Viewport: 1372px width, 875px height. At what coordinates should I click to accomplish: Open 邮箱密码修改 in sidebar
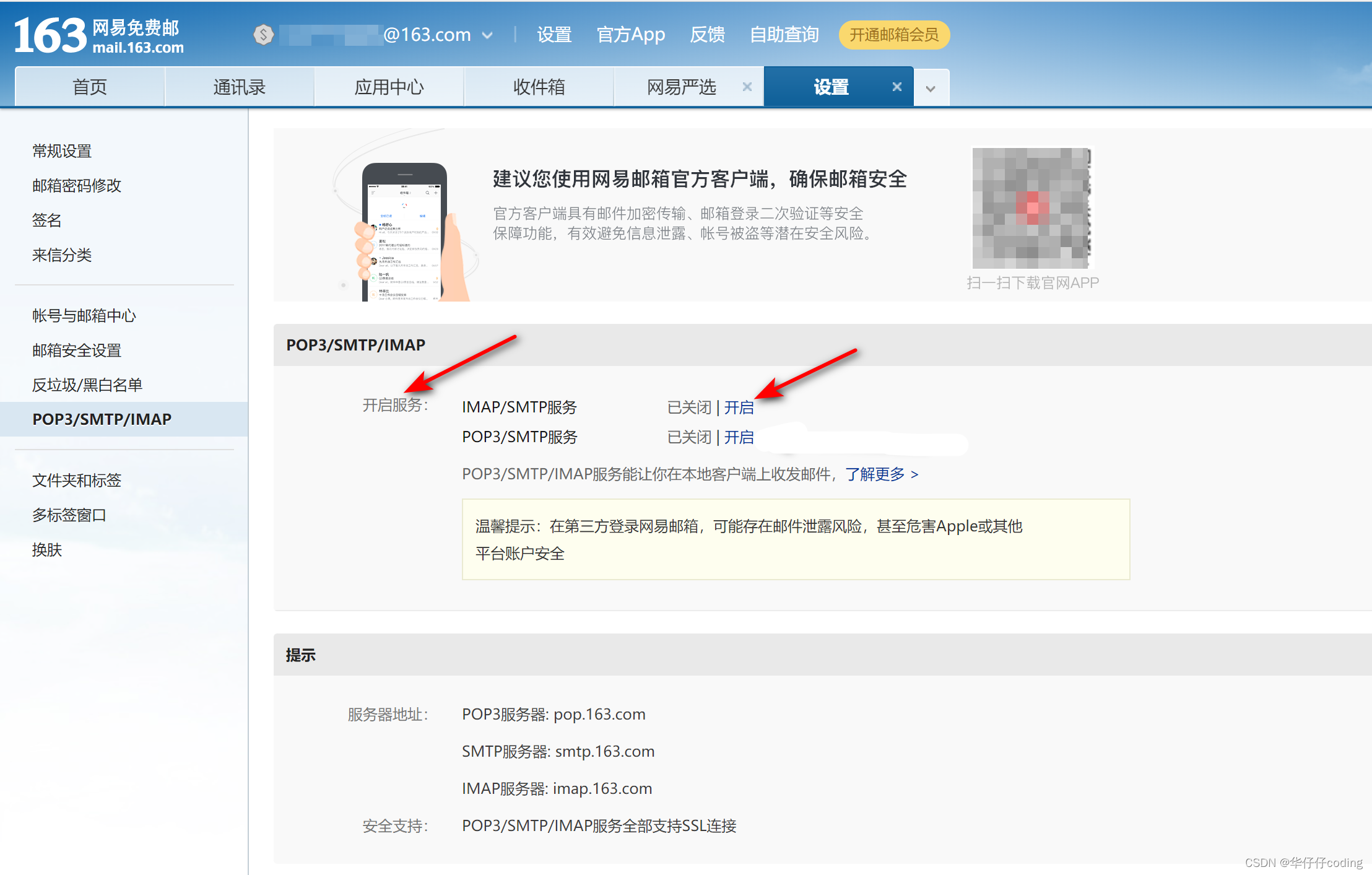click(x=77, y=186)
